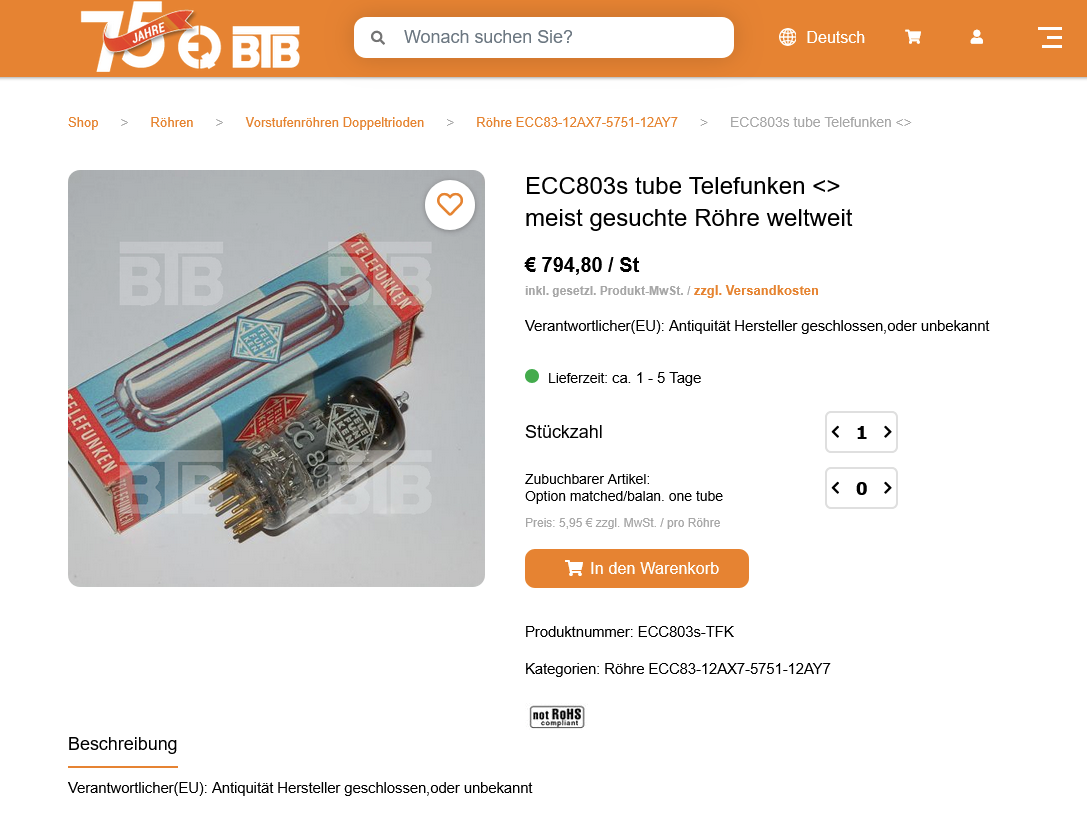Click the In den Warenkorb button

pyautogui.click(x=636, y=568)
